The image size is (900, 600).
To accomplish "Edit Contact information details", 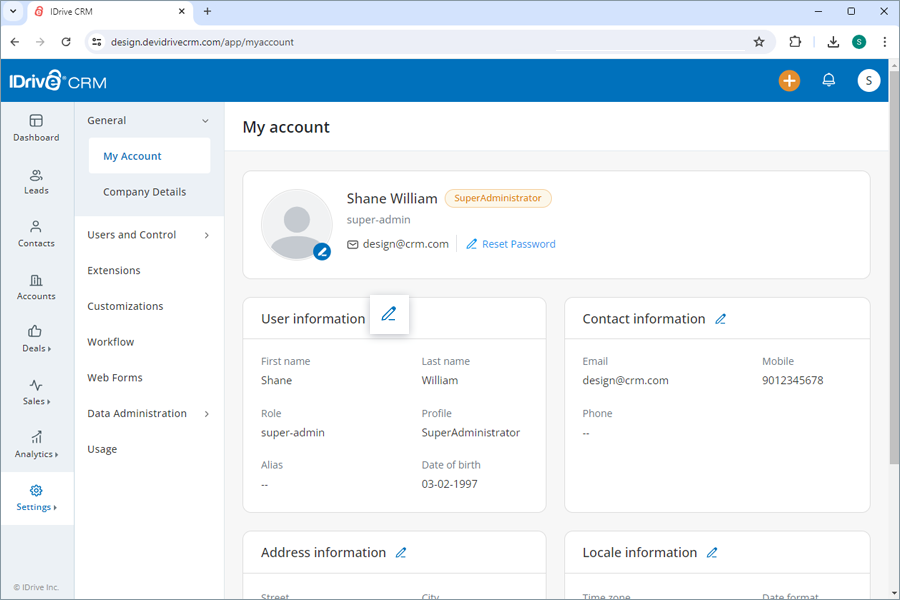I will 720,318.
